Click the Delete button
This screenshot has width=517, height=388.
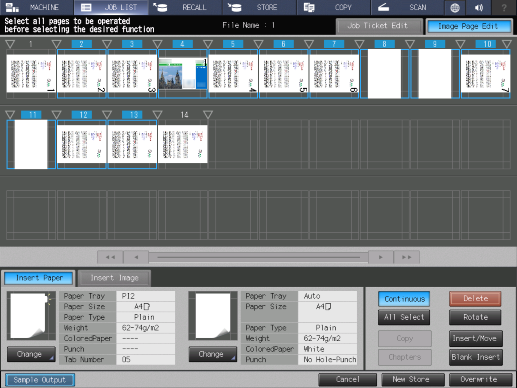click(x=475, y=299)
